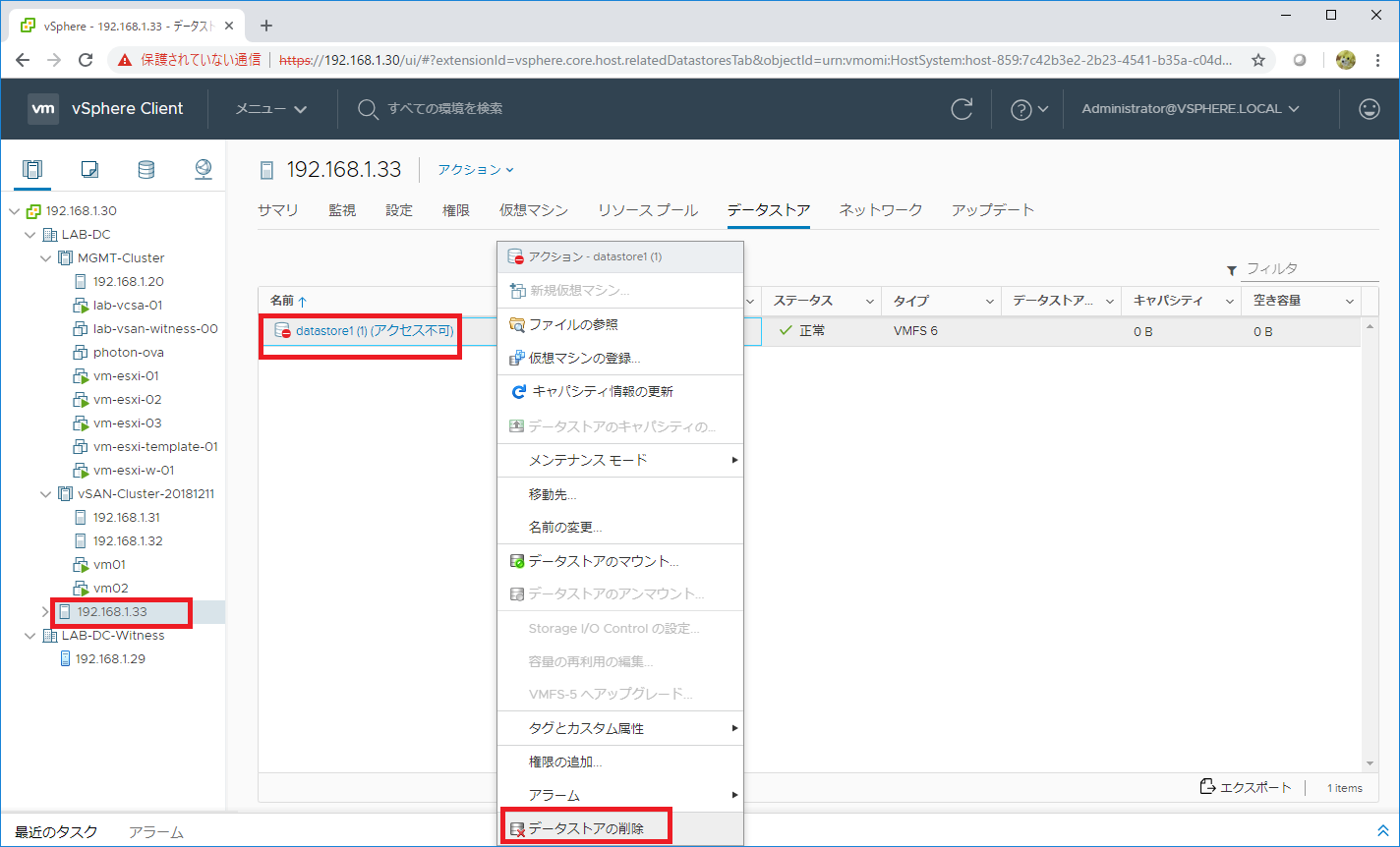Switch to 設定 tab
This screenshot has height=847, width=1400.
[x=399, y=210]
